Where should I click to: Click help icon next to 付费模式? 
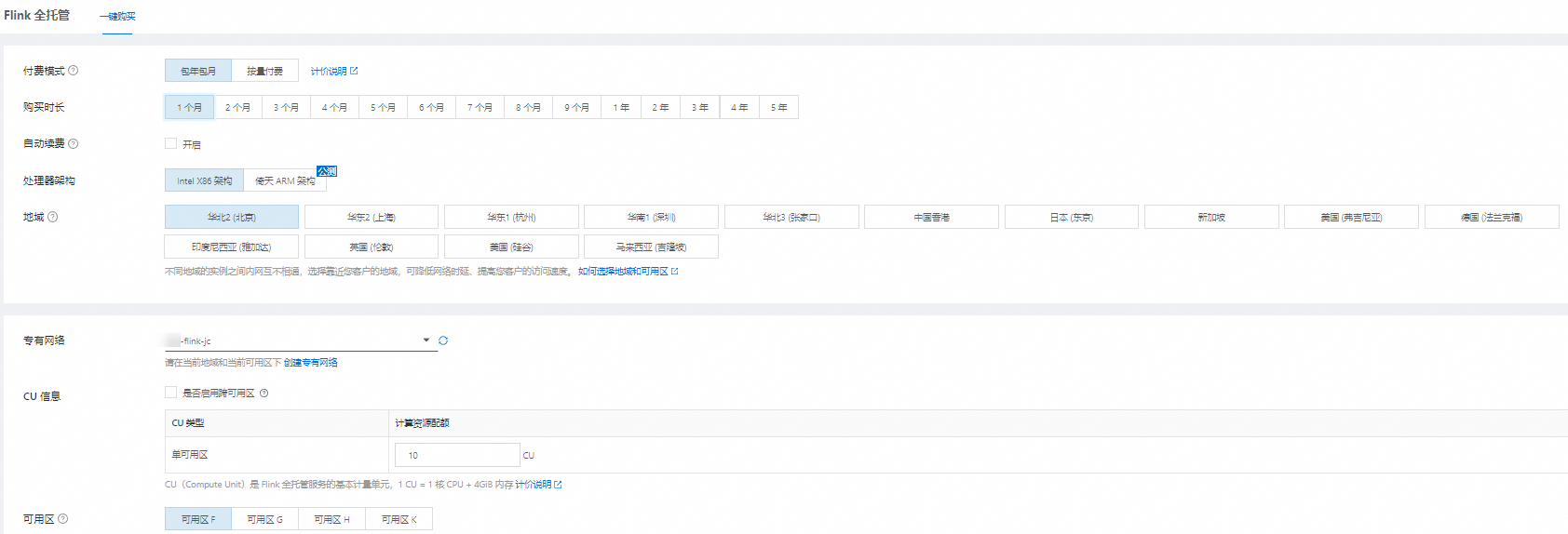click(74, 71)
